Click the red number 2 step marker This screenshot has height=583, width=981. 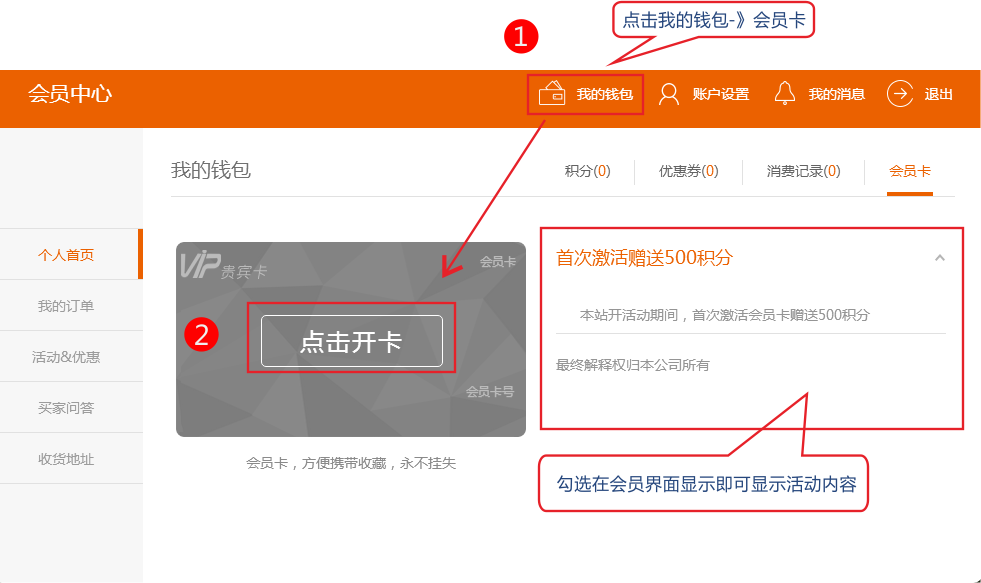201,335
